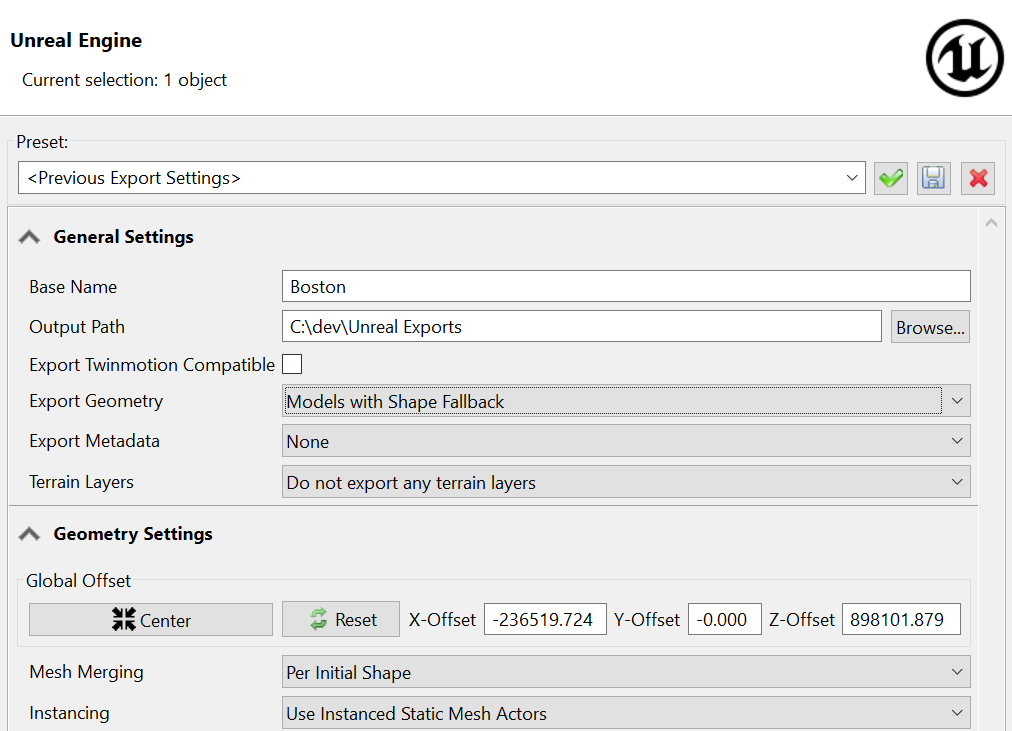Open the Preset dropdown
The height and width of the screenshot is (731, 1012).
pyautogui.click(x=442, y=178)
